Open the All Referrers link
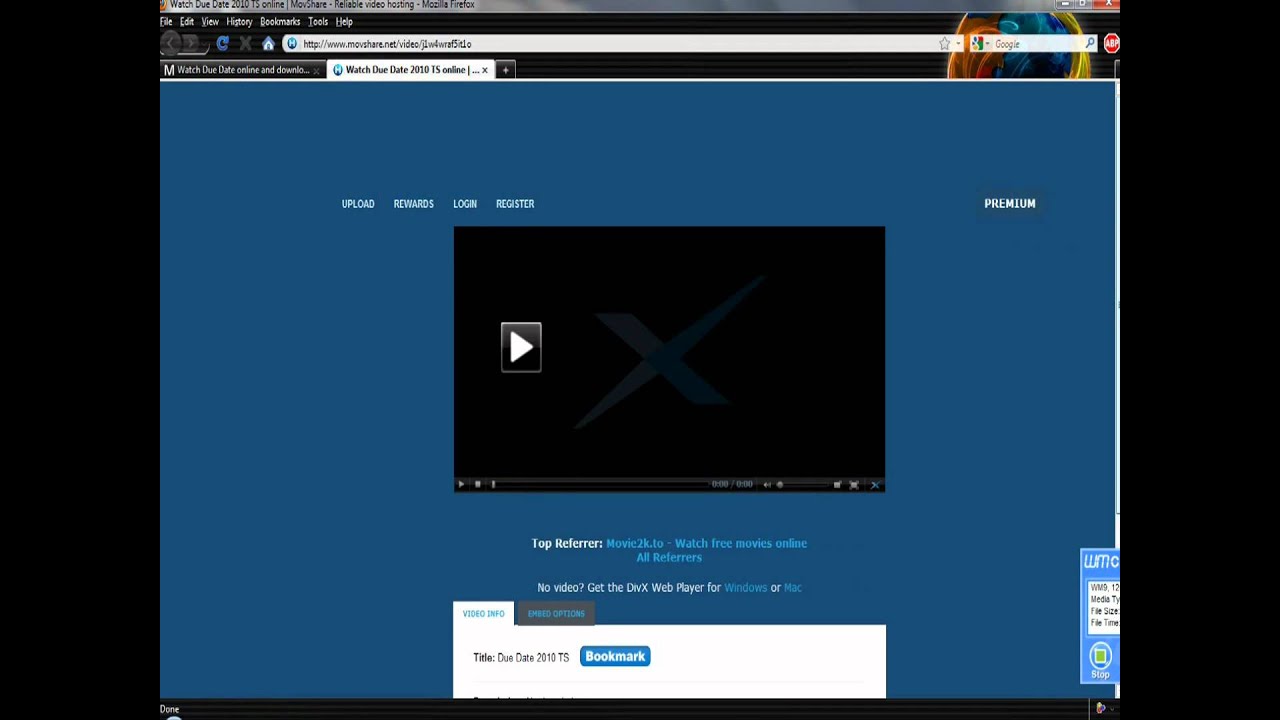Screen dimensions: 1280x720 (x=669, y=557)
